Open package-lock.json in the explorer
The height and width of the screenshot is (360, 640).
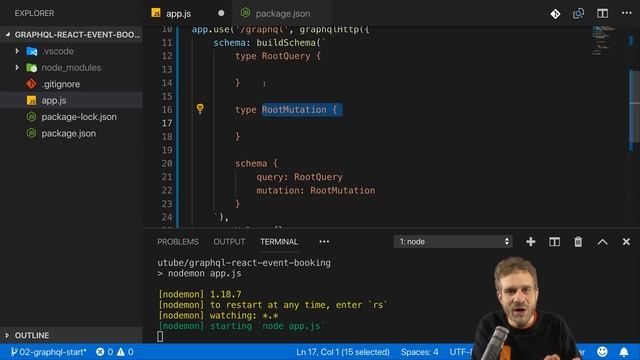(x=71, y=117)
